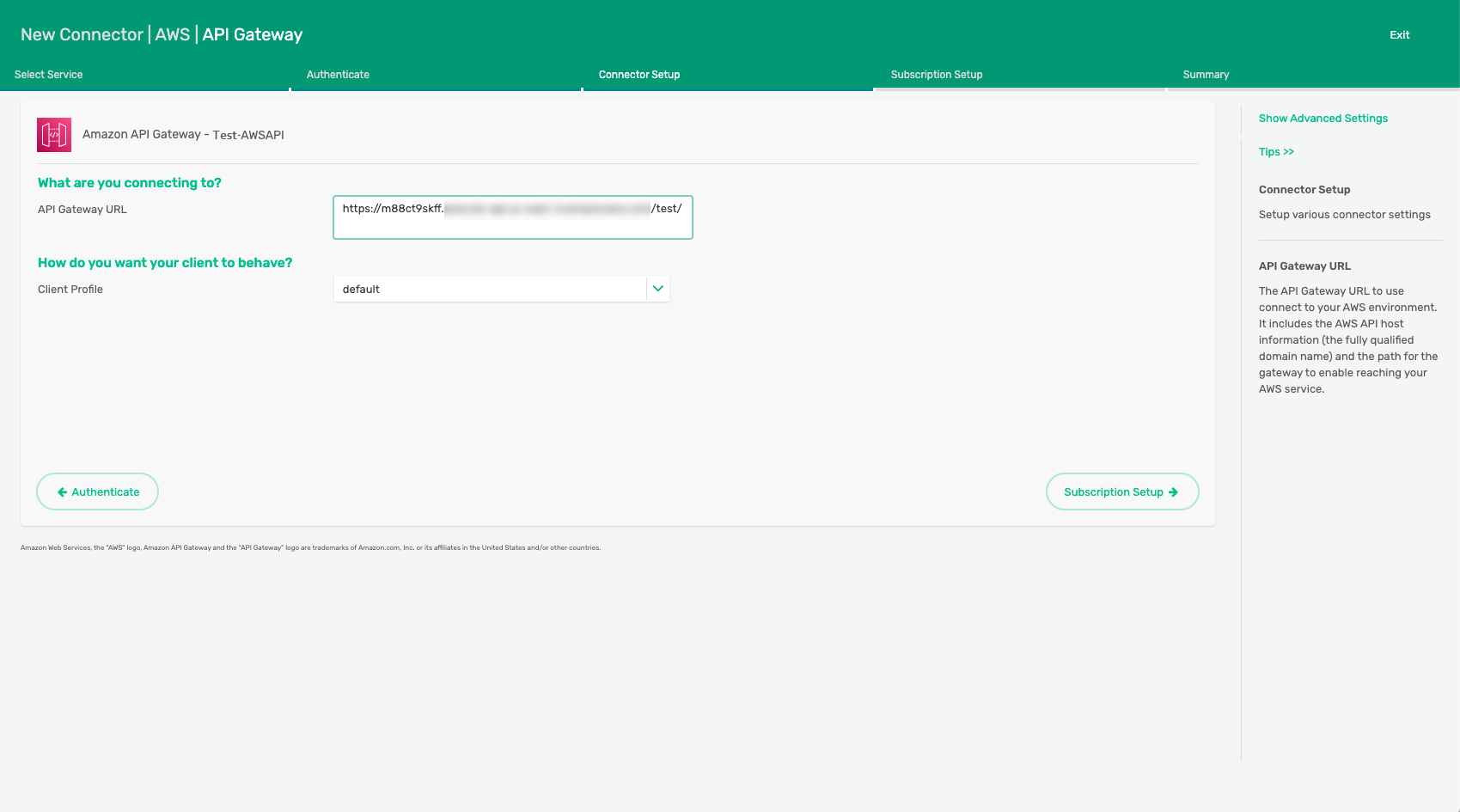Click the API Gateway URL field label

pyautogui.click(x=82, y=210)
